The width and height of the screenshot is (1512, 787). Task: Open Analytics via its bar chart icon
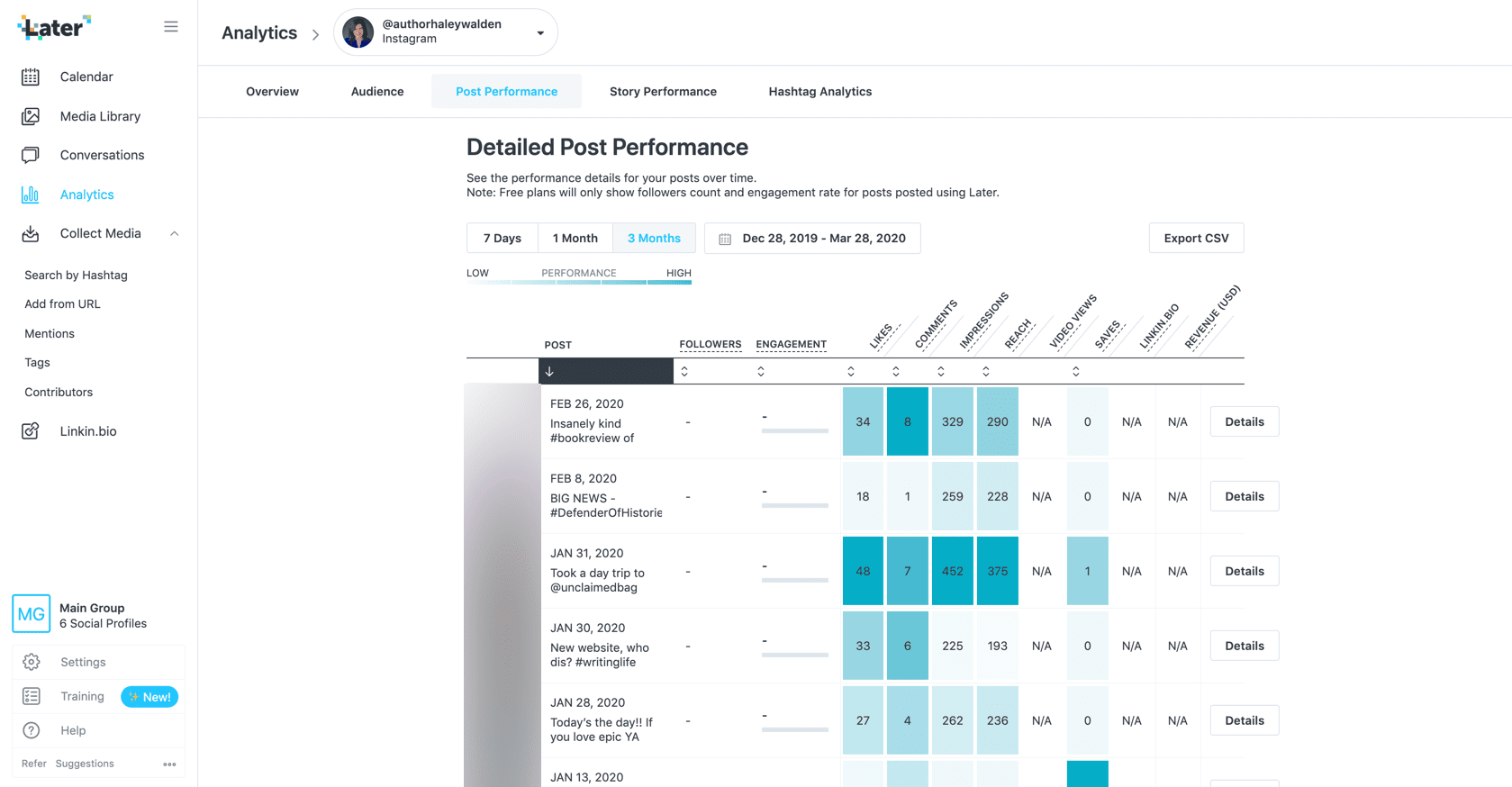click(31, 194)
